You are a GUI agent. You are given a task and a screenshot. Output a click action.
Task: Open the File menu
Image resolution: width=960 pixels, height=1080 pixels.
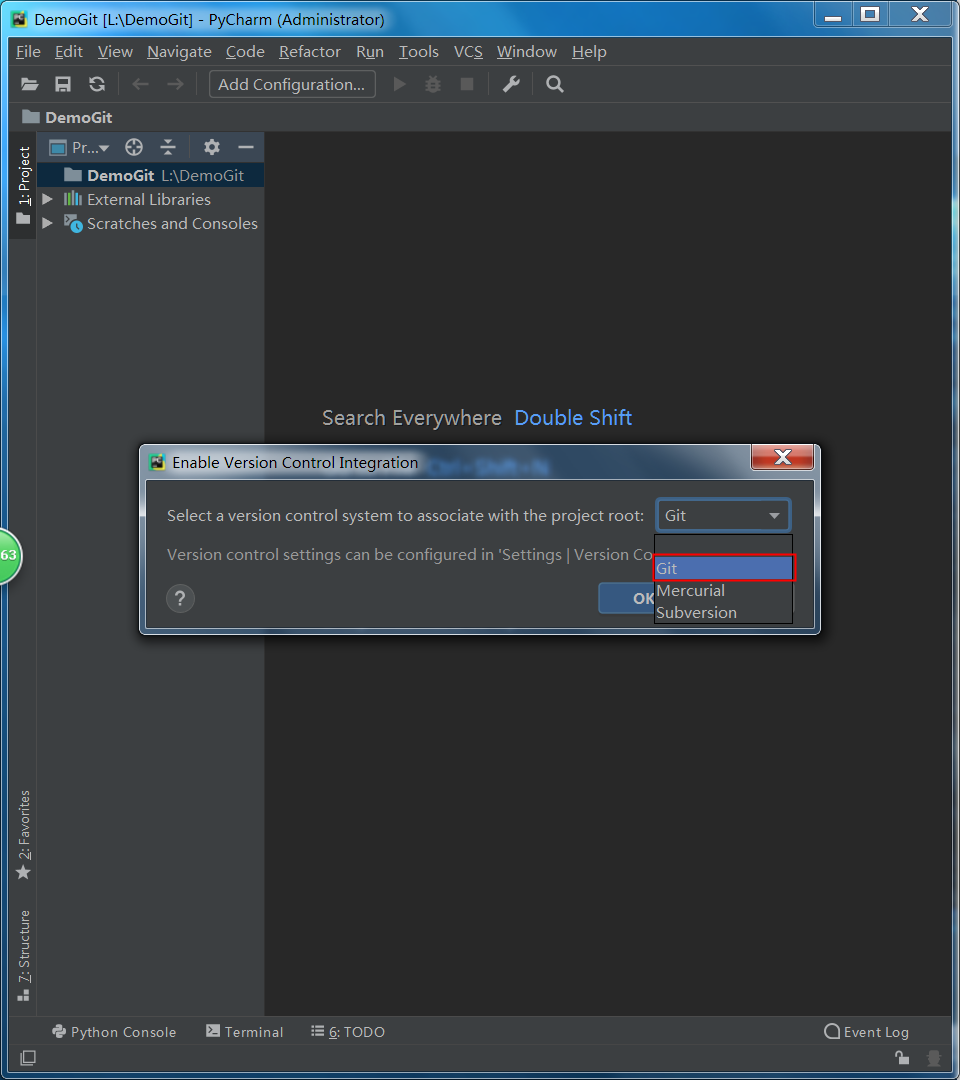[x=28, y=52]
